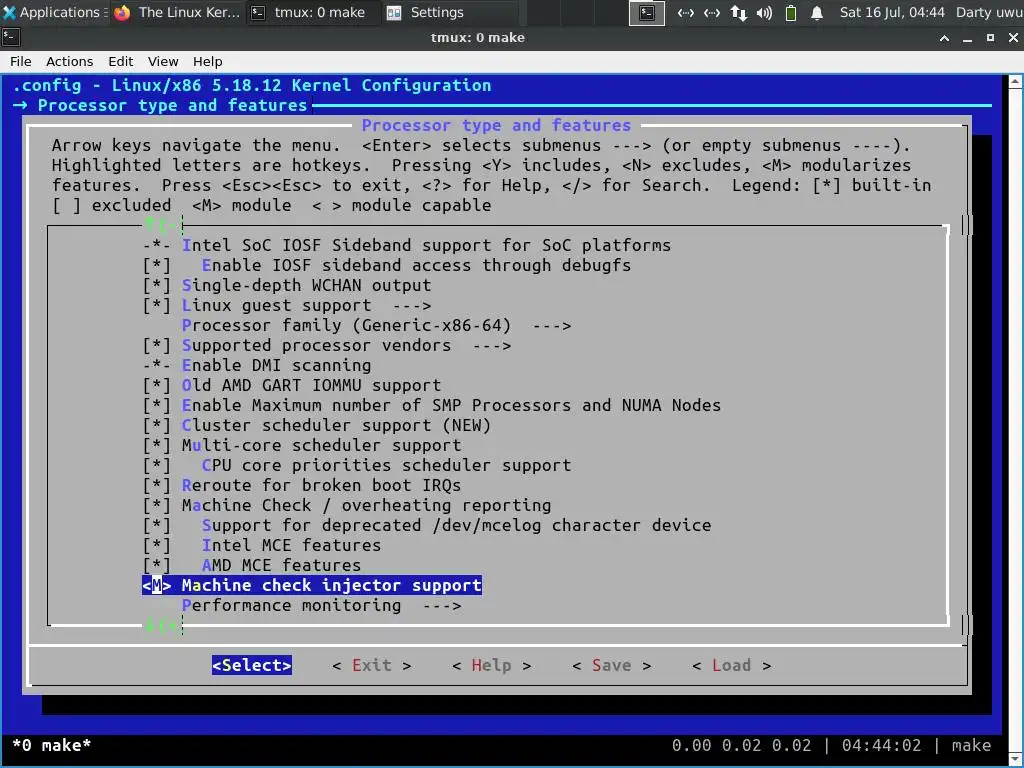1024x768 pixels.
Task: Toggle Old AMD GART IOMMU support
Action: 292,385
